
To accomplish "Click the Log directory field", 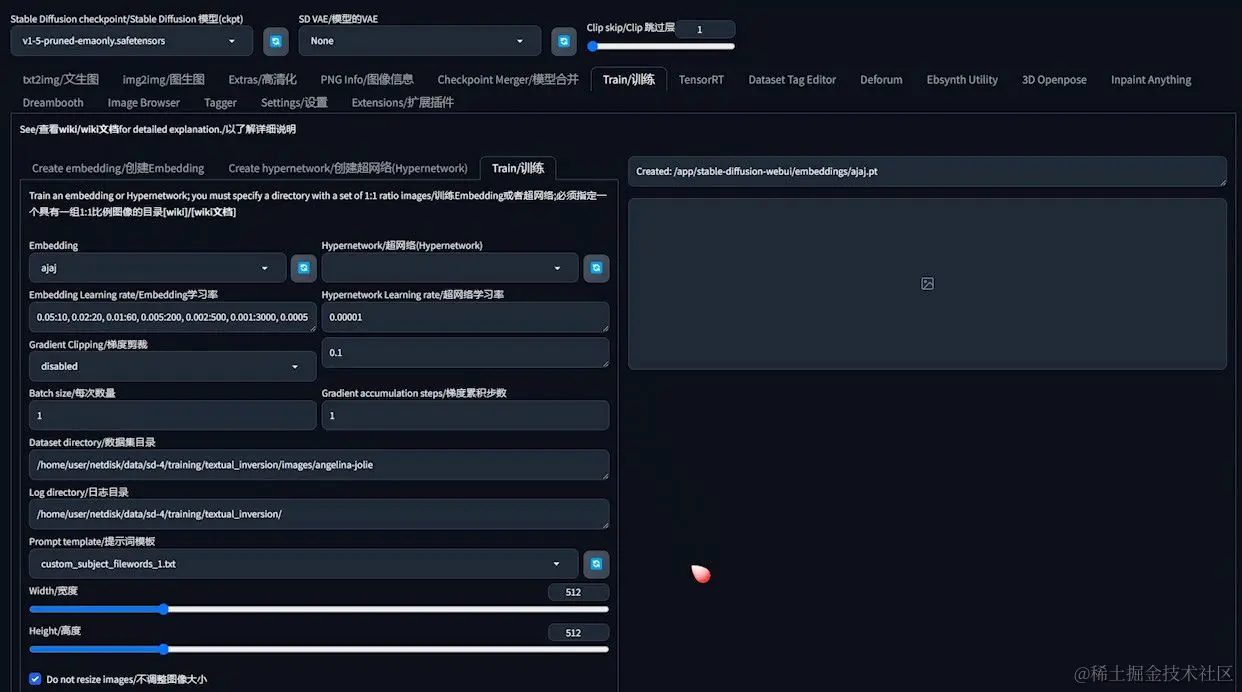I will tap(319, 514).
